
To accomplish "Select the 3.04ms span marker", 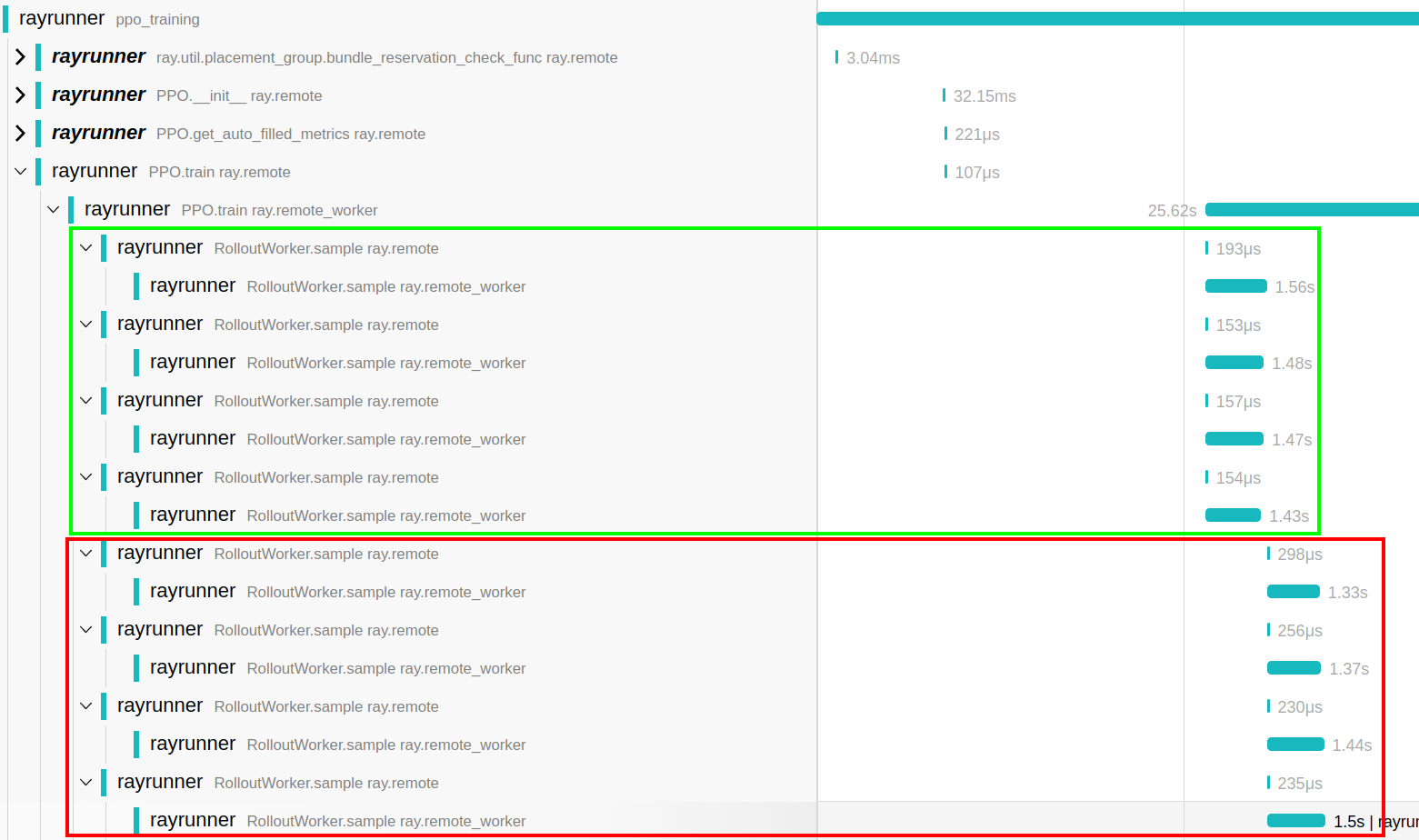I will pyautogui.click(x=837, y=57).
